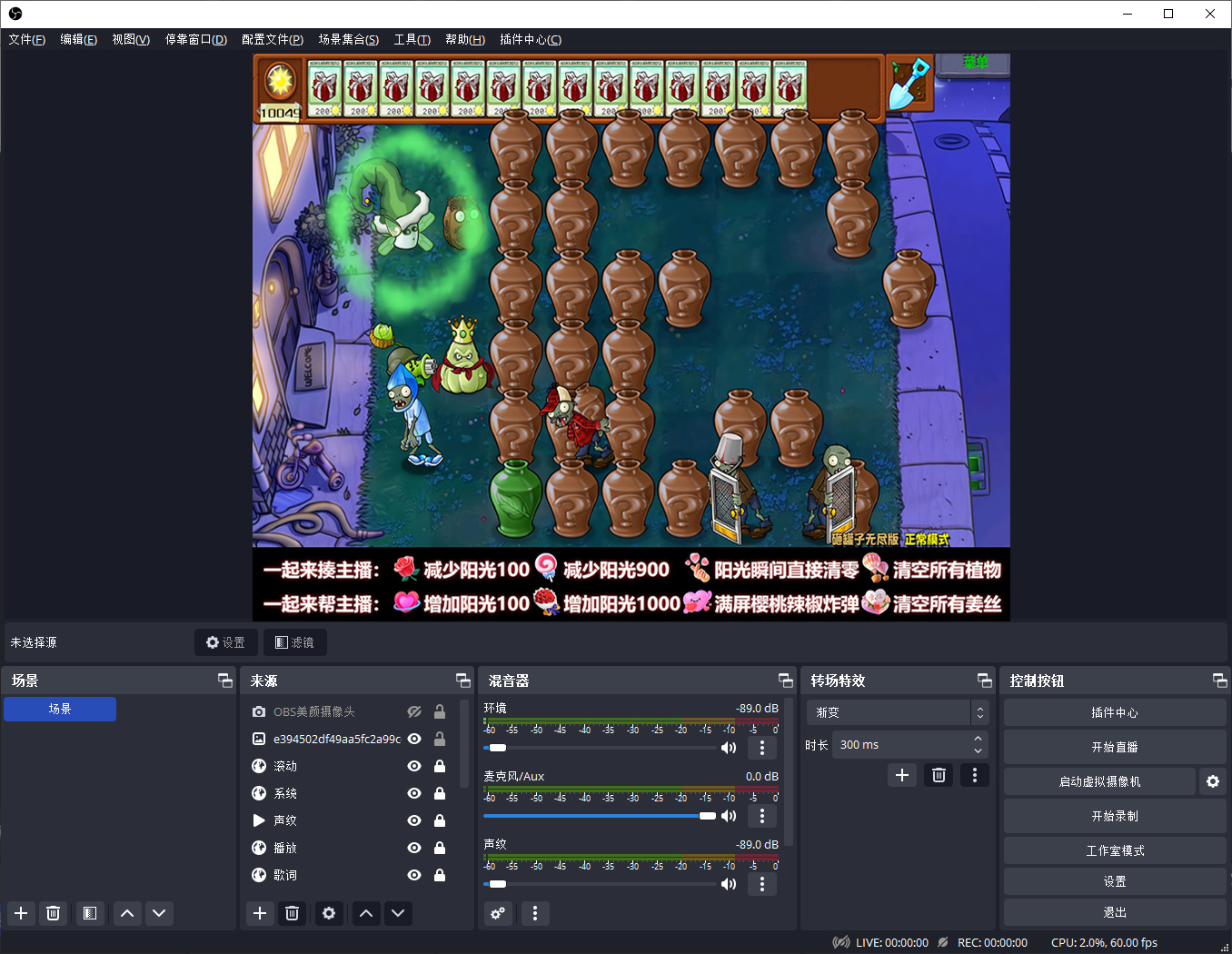Image resolution: width=1232 pixels, height=954 pixels.
Task: Open the 工具(T) menu
Action: point(412,39)
